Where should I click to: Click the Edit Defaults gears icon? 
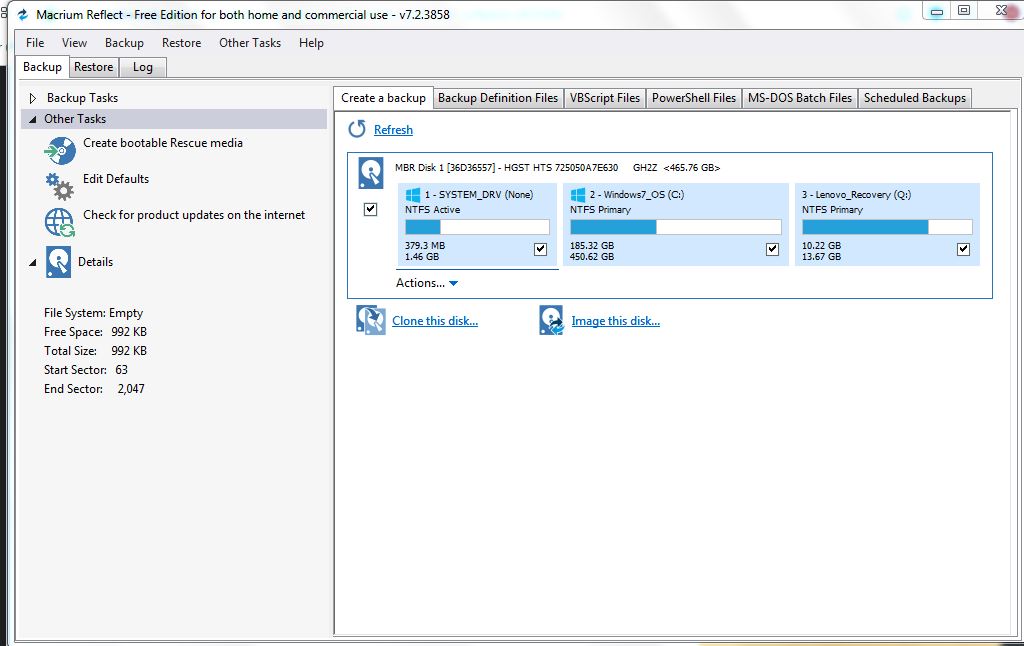[59, 186]
